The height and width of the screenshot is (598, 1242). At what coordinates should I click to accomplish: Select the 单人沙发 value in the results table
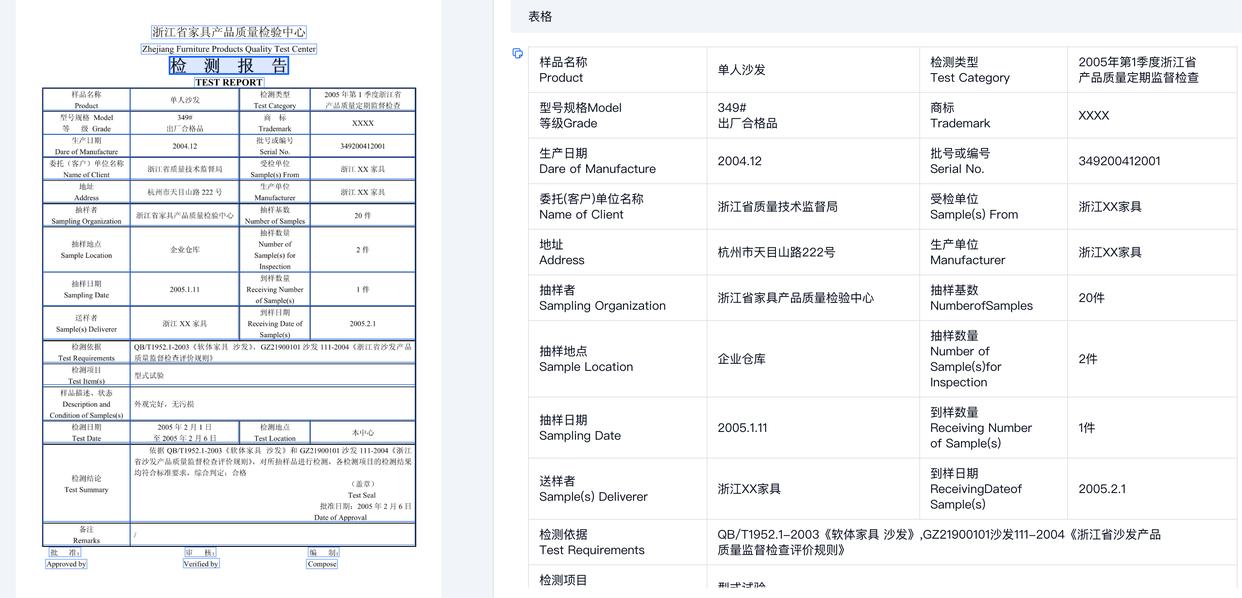point(741,70)
